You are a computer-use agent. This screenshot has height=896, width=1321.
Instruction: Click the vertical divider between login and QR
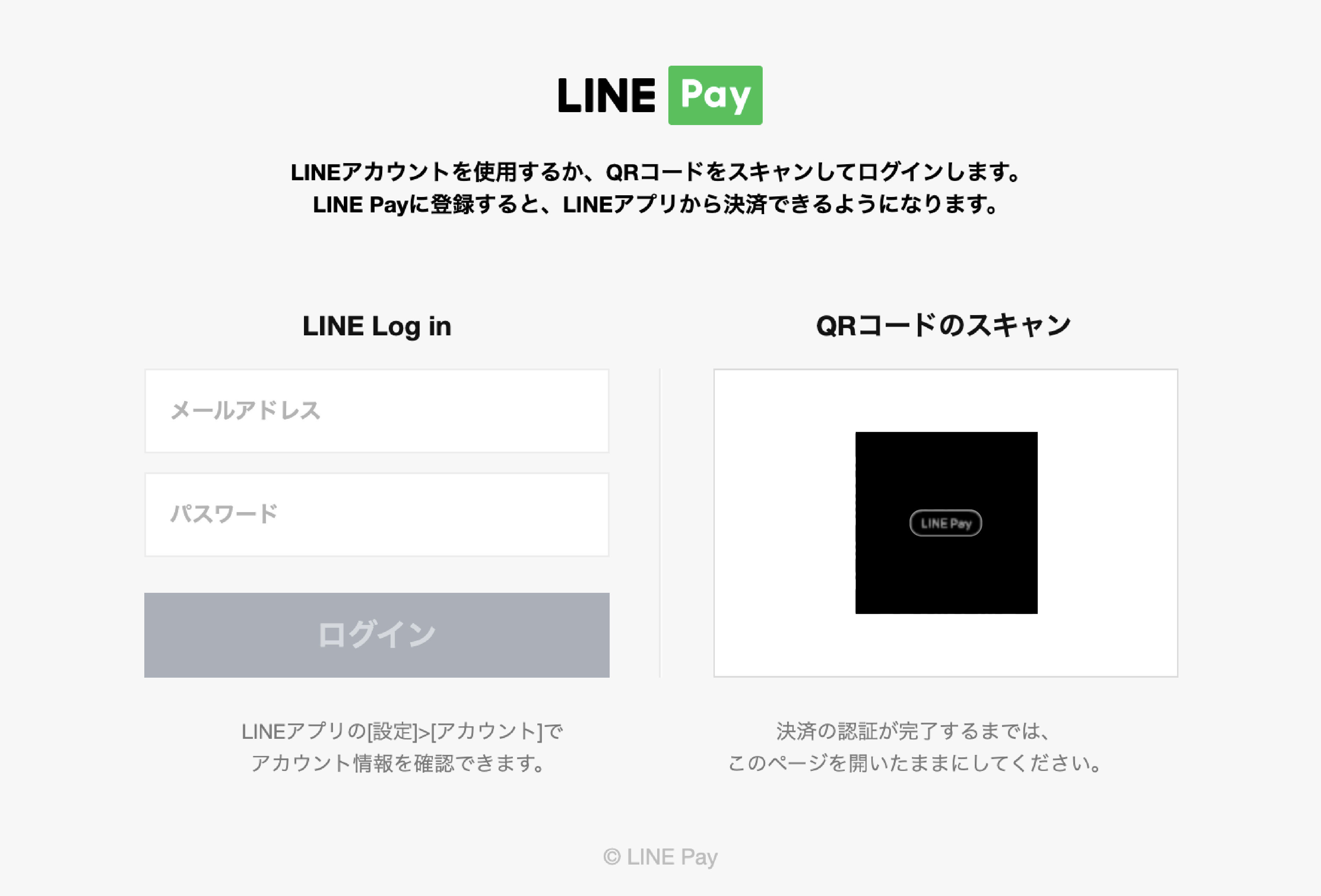660,523
